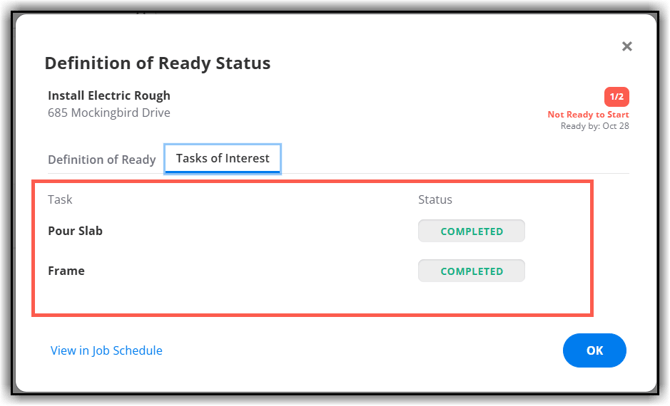Click the empty space below the Frame row
This screenshot has width=670, height=406.
[250, 300]
